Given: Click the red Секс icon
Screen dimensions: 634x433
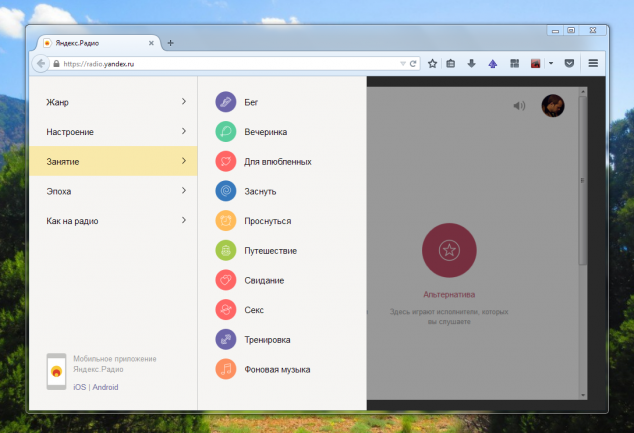Looking at the screenshot, I should [226, 310].
